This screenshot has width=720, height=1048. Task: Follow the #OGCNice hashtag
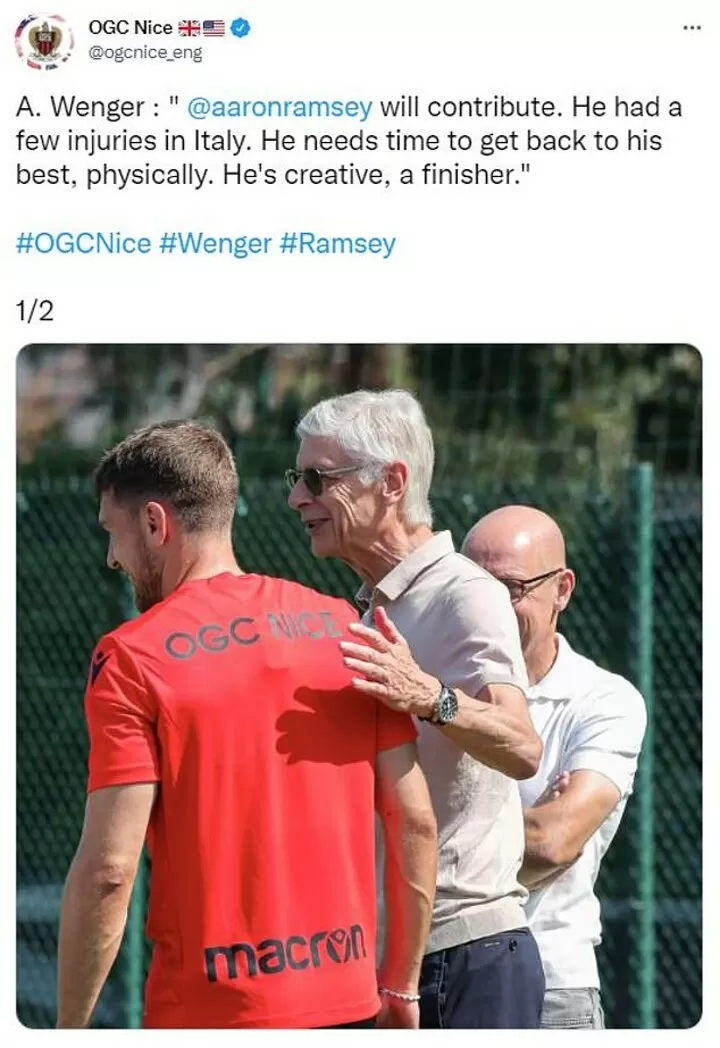84,243
